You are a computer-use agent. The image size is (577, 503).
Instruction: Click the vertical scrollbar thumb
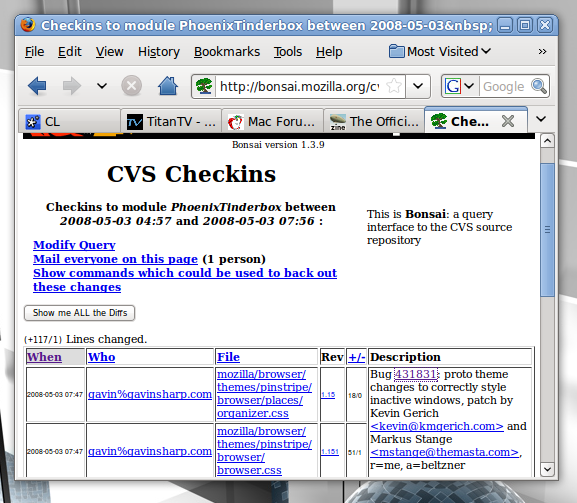(548, 230)
